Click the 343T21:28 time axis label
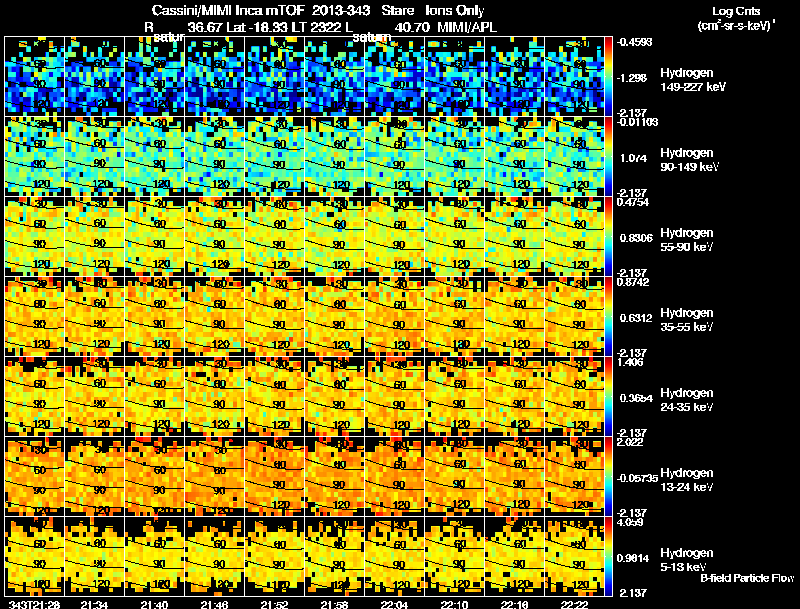This screenshot has width=800, height=609. (33, 604)
